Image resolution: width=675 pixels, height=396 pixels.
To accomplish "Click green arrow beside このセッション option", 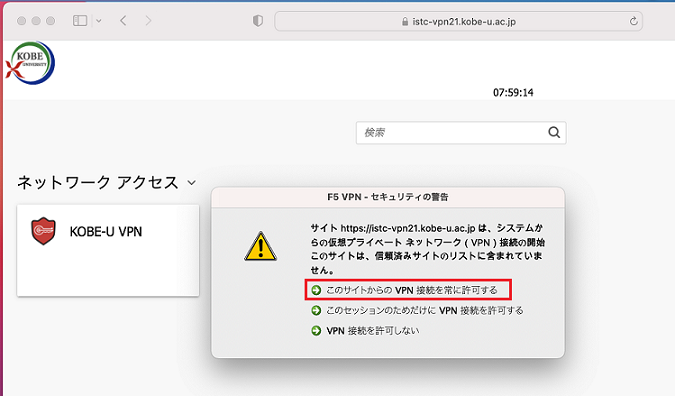I will (316, 310).
